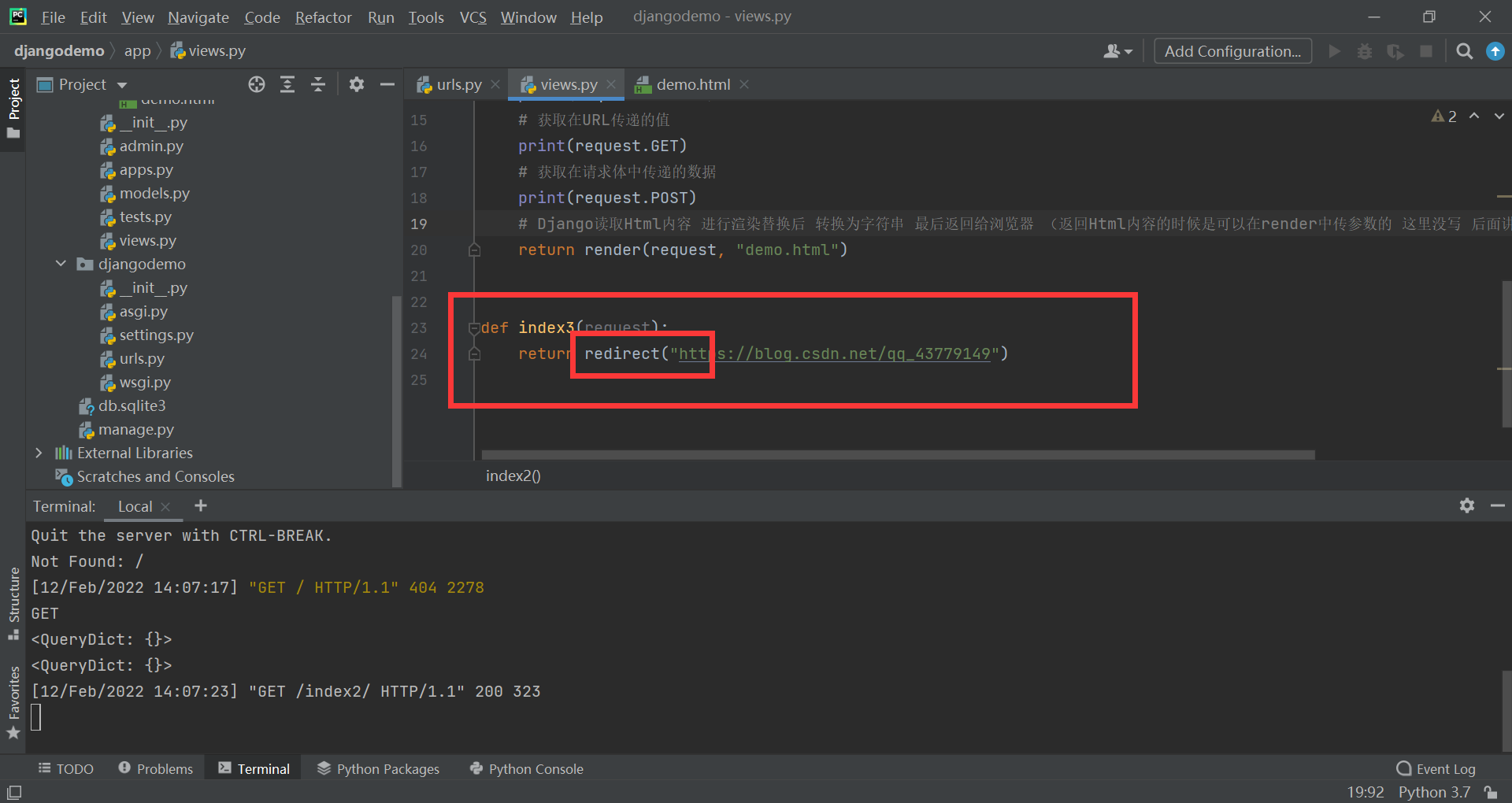1512x803 pixels.
Task: Click the Stop square icon
Action: 1425,51
